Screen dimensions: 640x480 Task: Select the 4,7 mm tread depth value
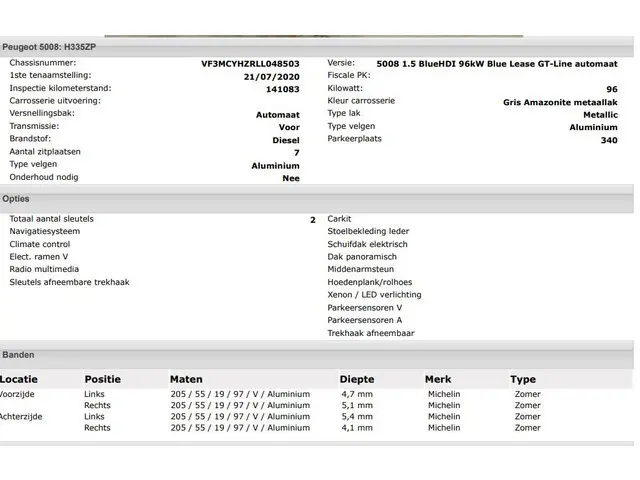[355, 393]
